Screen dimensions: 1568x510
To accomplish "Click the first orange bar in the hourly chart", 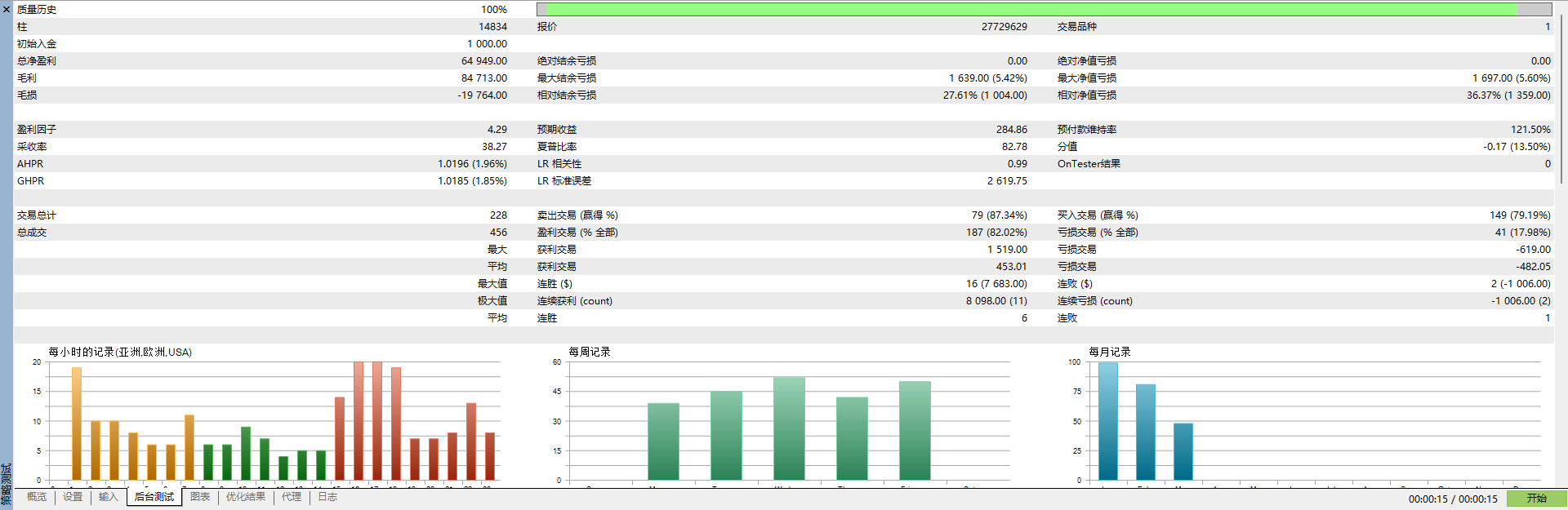I will click(x=77, y=424).
